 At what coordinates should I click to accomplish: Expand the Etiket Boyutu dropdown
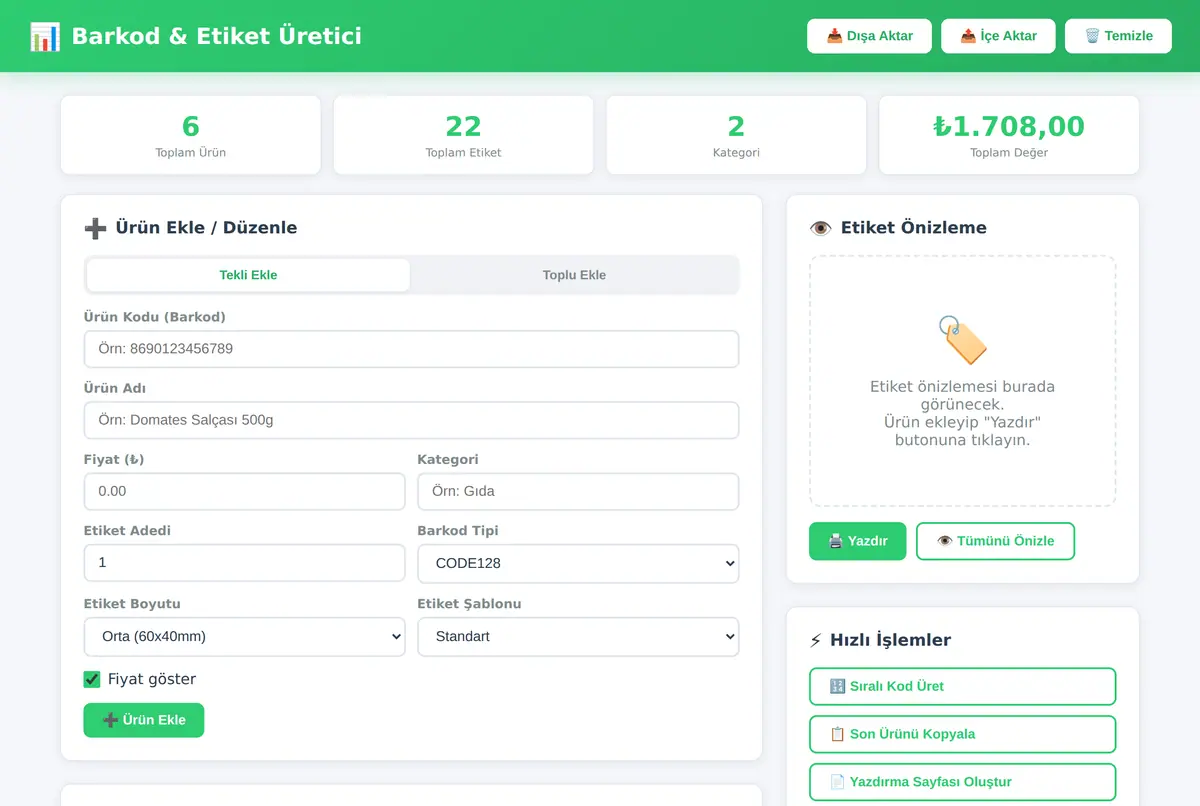245,636
